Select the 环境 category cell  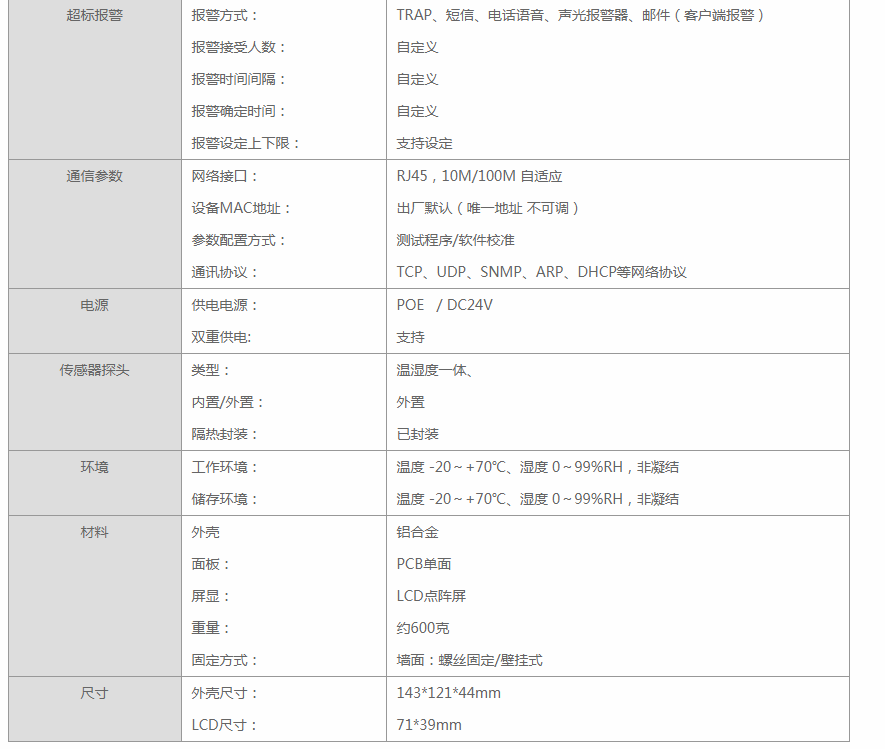tap(95, 468)
